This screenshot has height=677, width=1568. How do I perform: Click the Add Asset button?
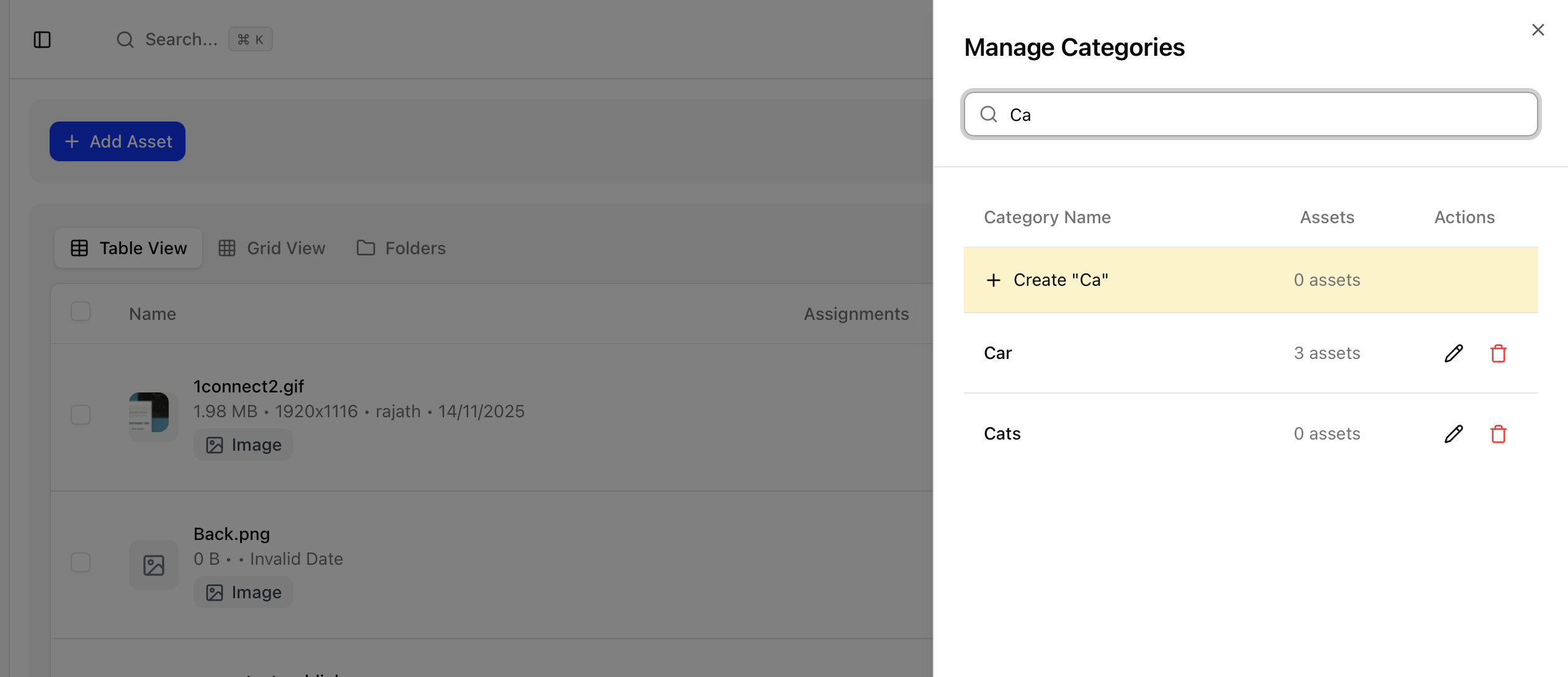pyautogui.click(x=117, y=141)
